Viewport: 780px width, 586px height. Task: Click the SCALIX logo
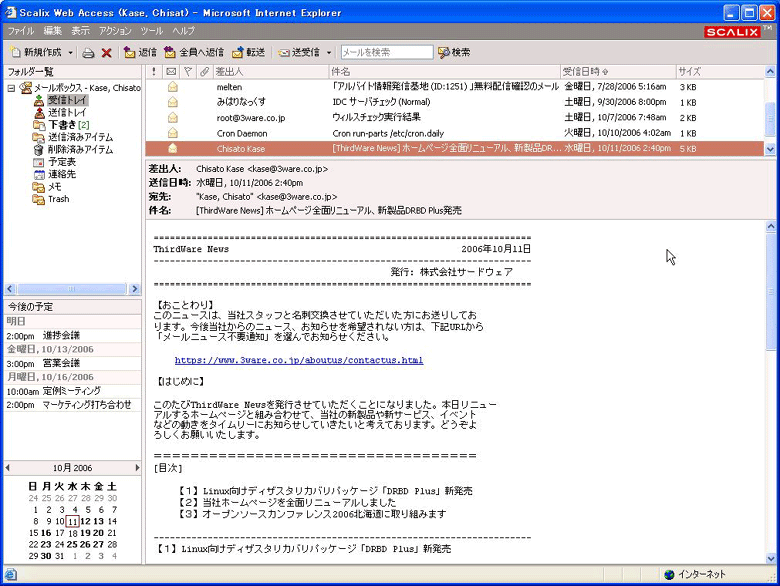[x=732, y=32]
